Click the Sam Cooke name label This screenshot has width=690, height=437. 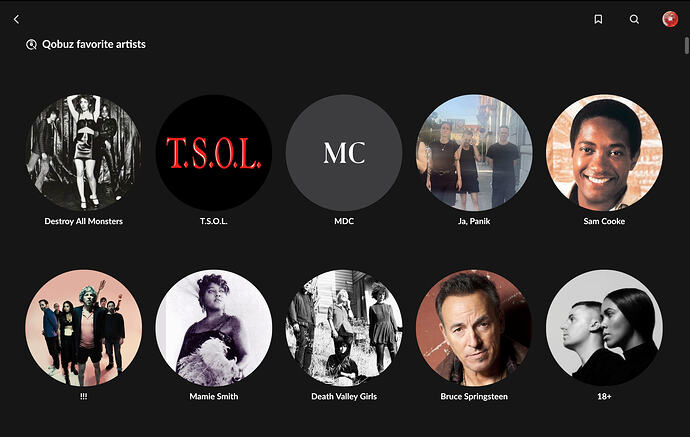(x=604, y=221)
